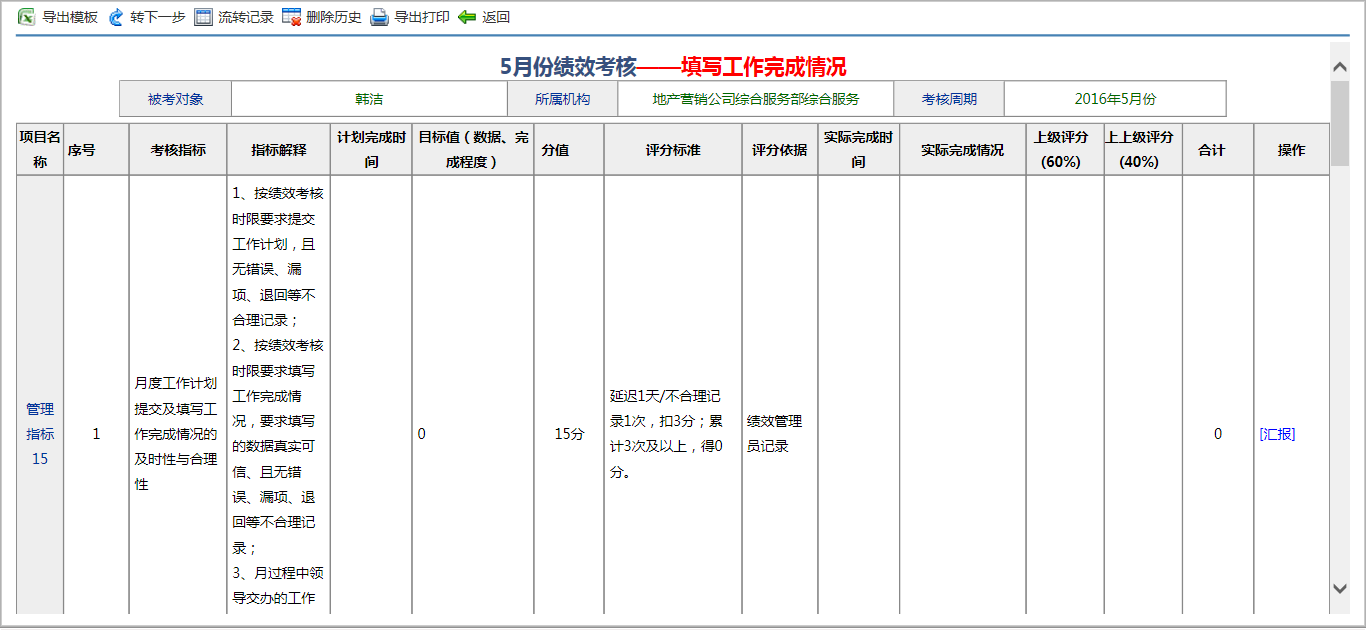
Task: Open the 管理指标 15 project link
Action: point(40,434)
